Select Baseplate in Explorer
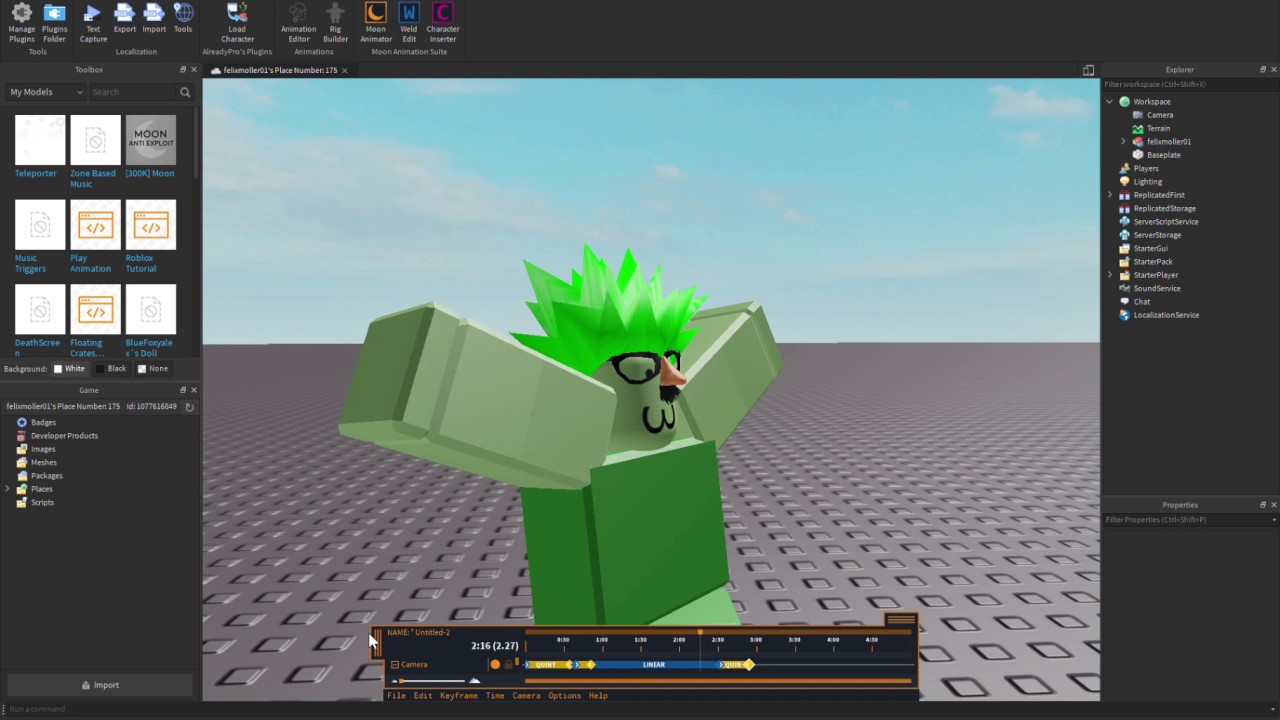 [x=1163, y=155]
